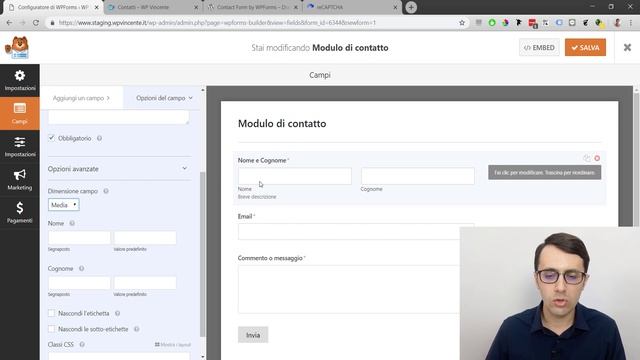Open the Marketing sidebar section

point(20,180)
